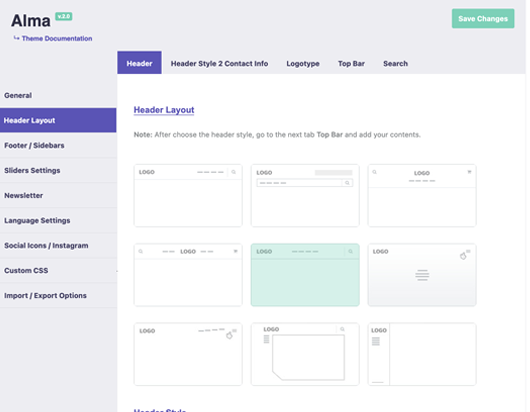Switch to the Top Bar tab

pyautogui.click(x=351, y=64)
